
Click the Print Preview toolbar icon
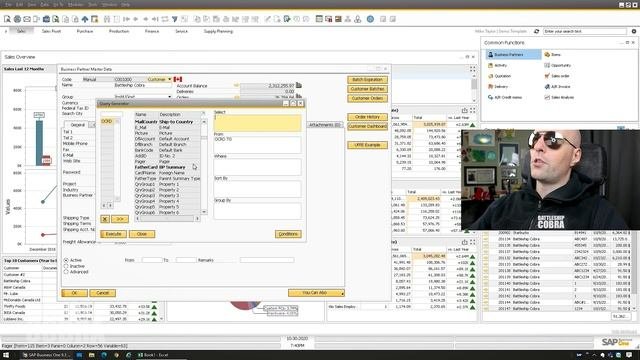pyautogui.click(x=7, y=19)
